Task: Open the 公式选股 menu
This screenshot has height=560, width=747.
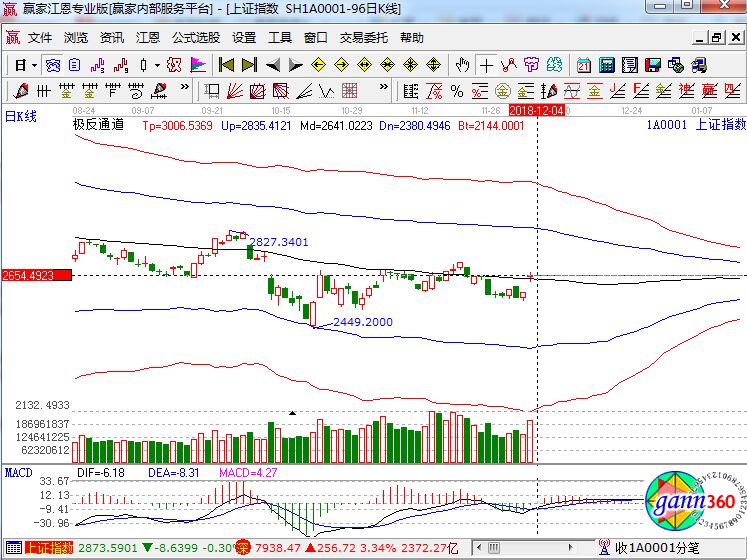Action: pyautogui.click(x=195, y=38)
